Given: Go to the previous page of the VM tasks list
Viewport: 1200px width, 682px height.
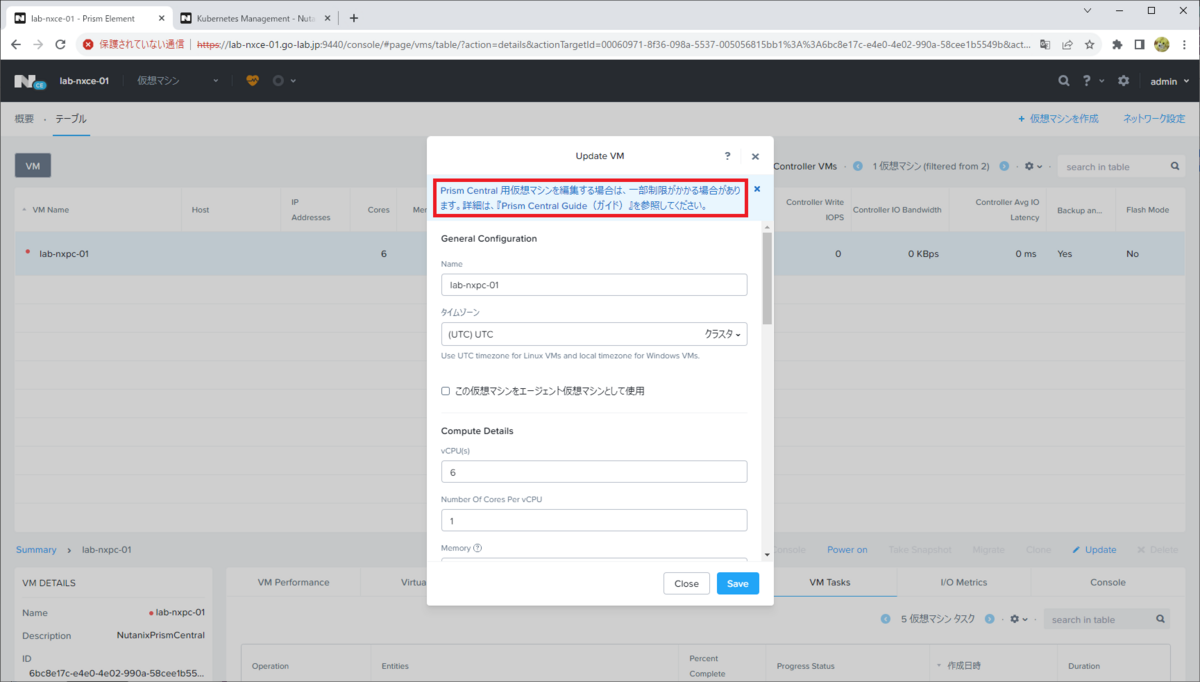Looking at the screenshot, I should (x=886, y=619).
